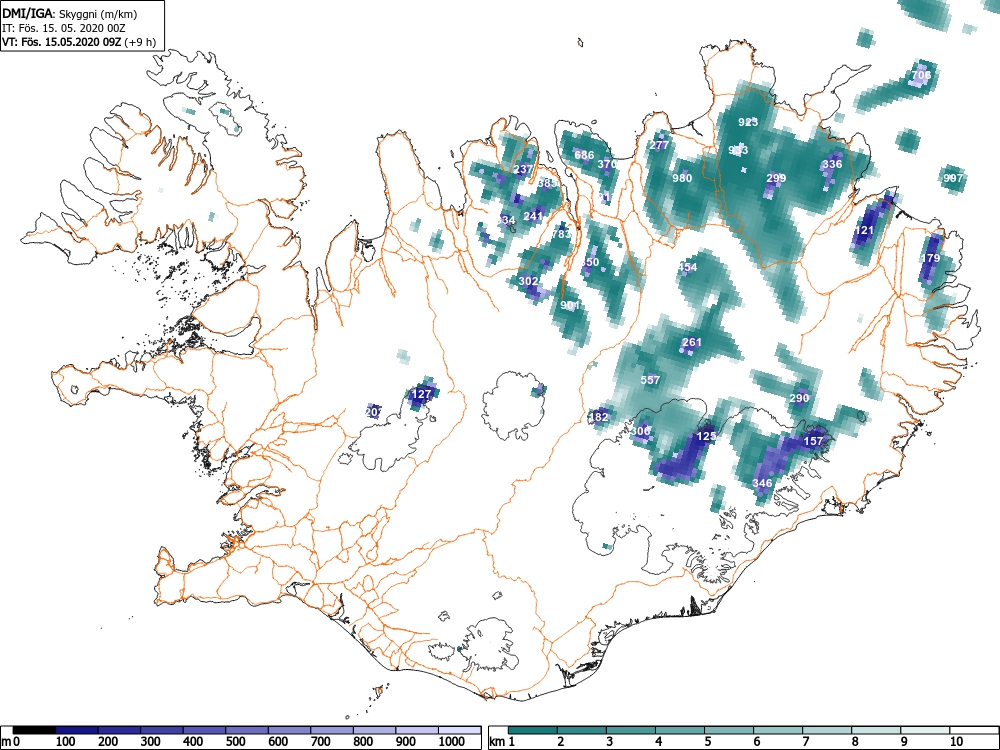The height and width of the screenshot is (750, 1000).
Task: Click the 980 visibility value on the map
Action: [682, 178]
